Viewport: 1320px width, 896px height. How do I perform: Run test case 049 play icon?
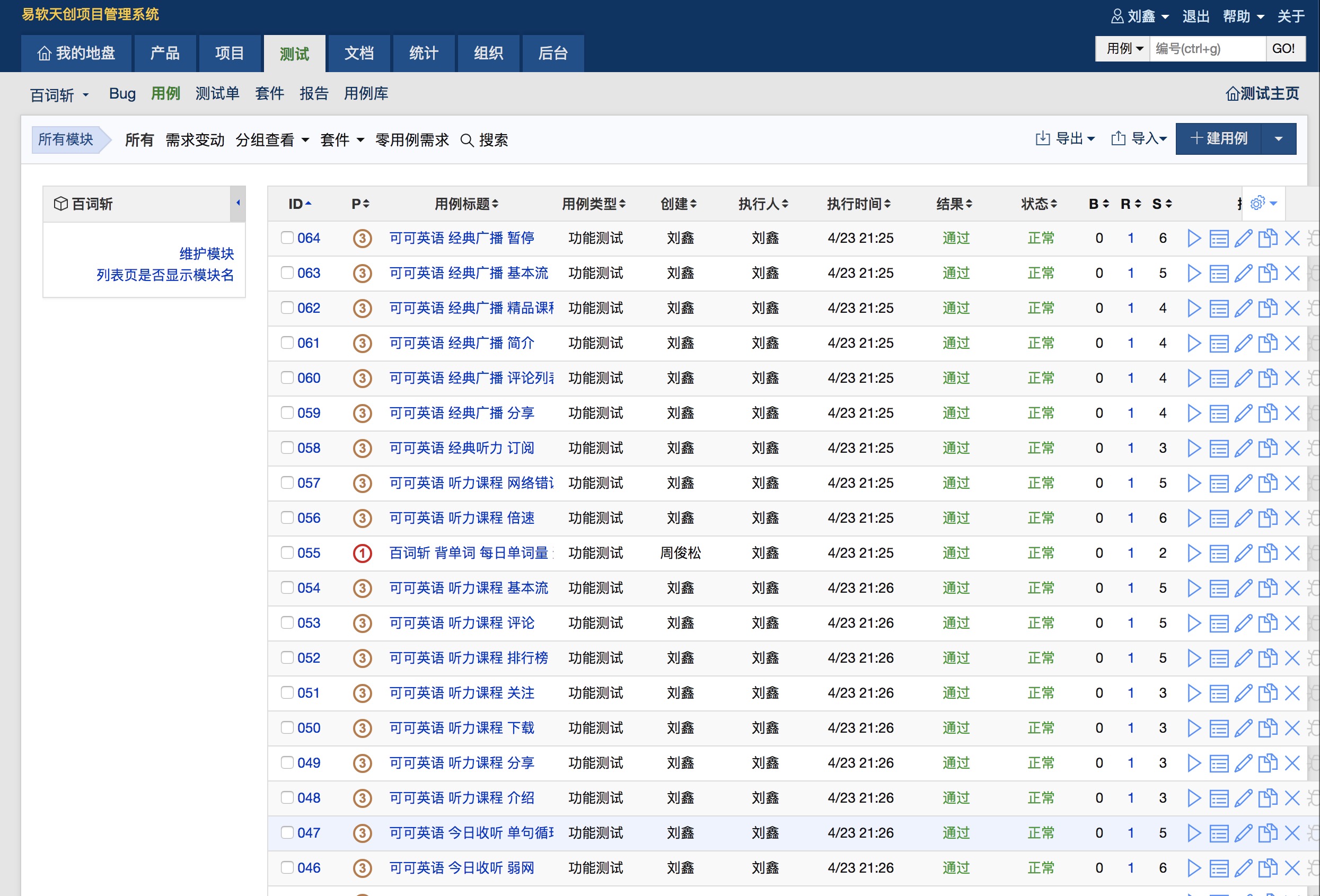pyautogui.click(x=1194, y=763)
